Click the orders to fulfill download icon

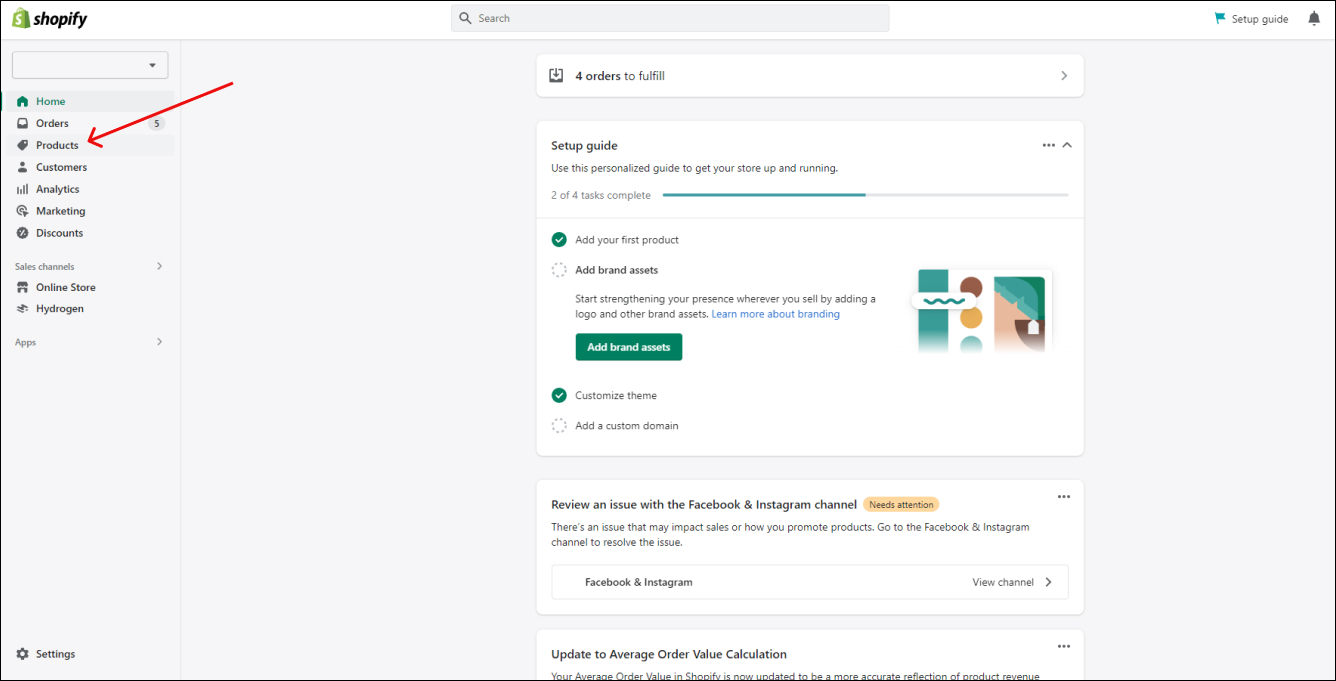click(557, 76)
